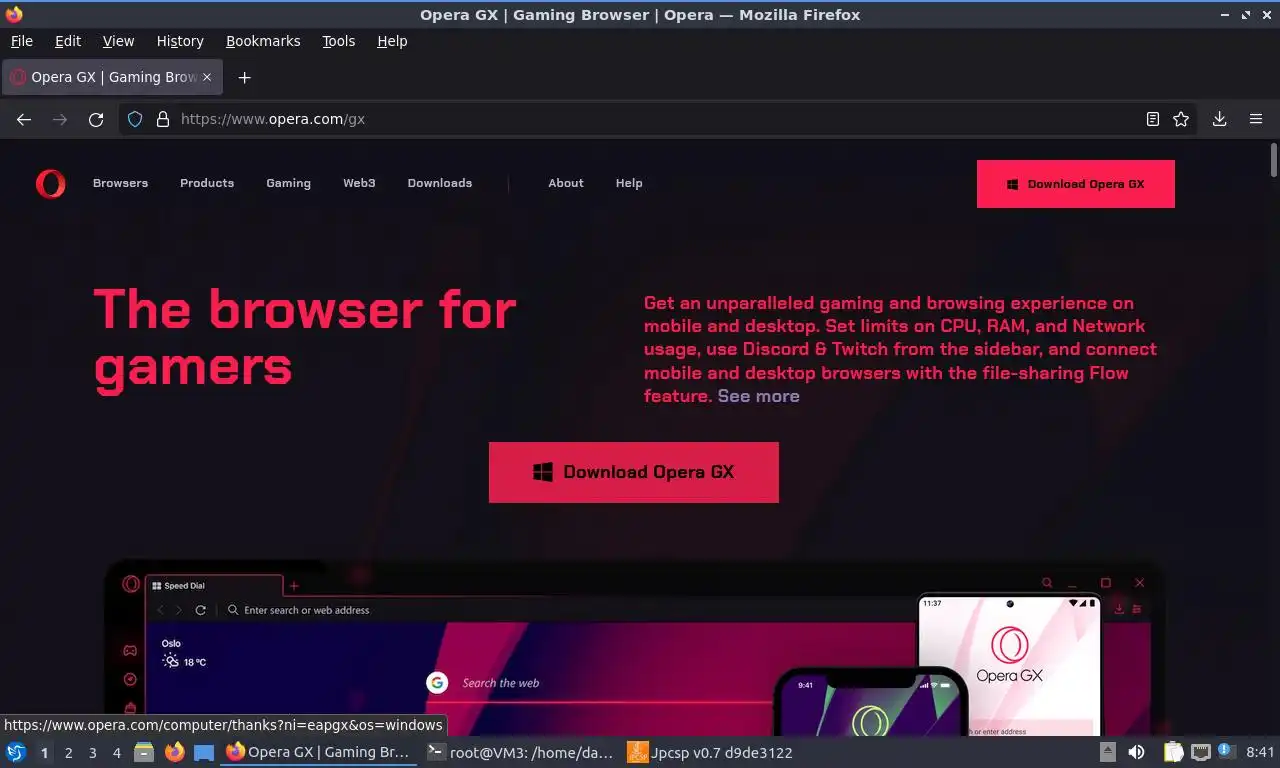The image size is (1280, 768).
Task: Click the Google icon in the preview search
Action: pyautogui.click(x=437, y=683)
